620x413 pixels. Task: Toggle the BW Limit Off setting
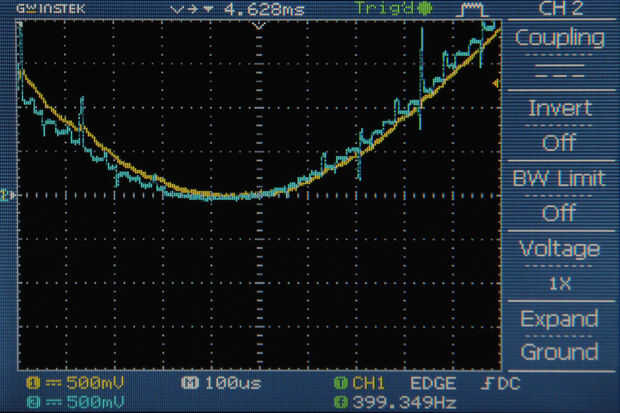(560, 196)
